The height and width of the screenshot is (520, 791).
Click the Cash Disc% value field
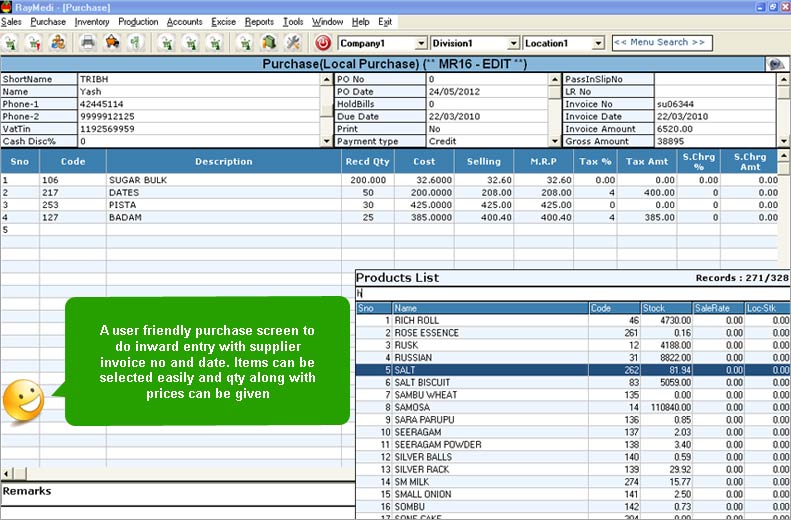coord(198,141)
